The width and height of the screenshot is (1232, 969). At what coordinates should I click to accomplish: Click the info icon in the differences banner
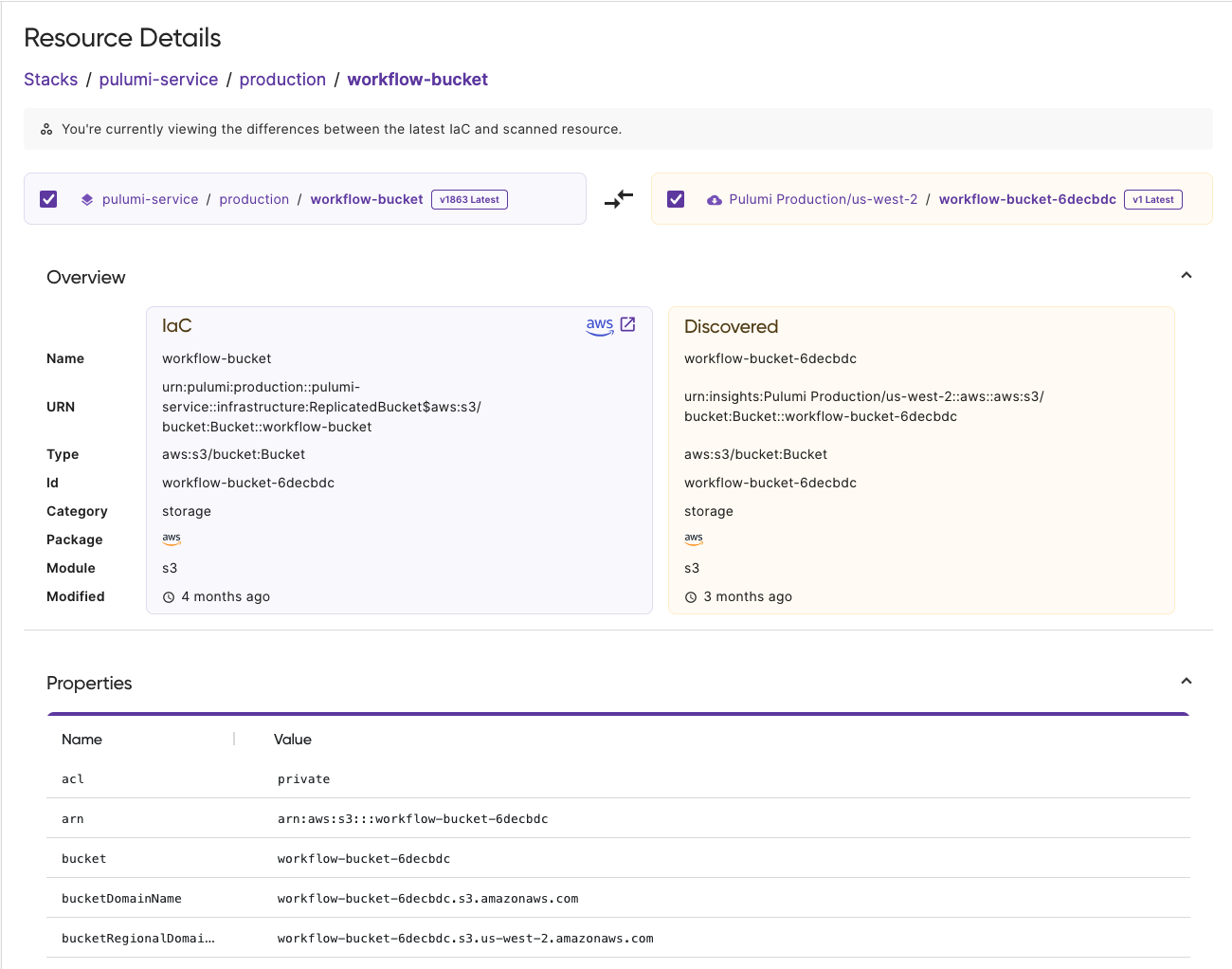(x=46, y=129)
